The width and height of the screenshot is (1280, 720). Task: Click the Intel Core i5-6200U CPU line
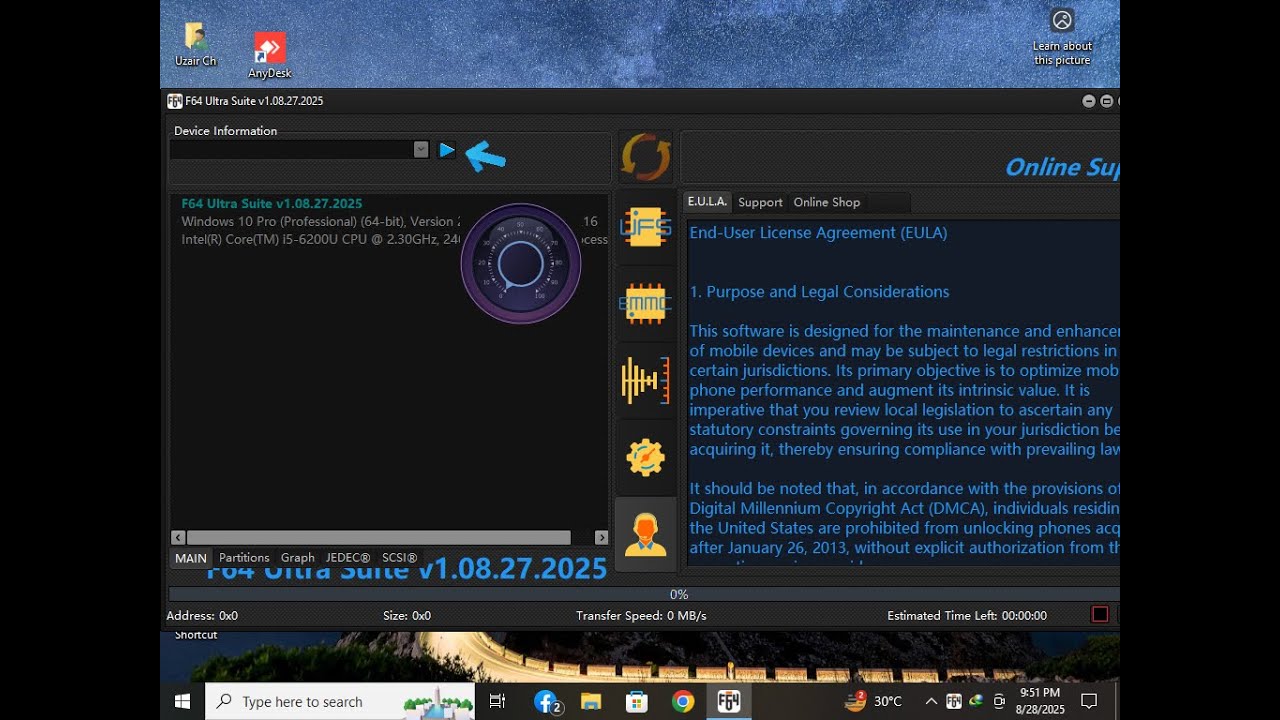point(321,240)
